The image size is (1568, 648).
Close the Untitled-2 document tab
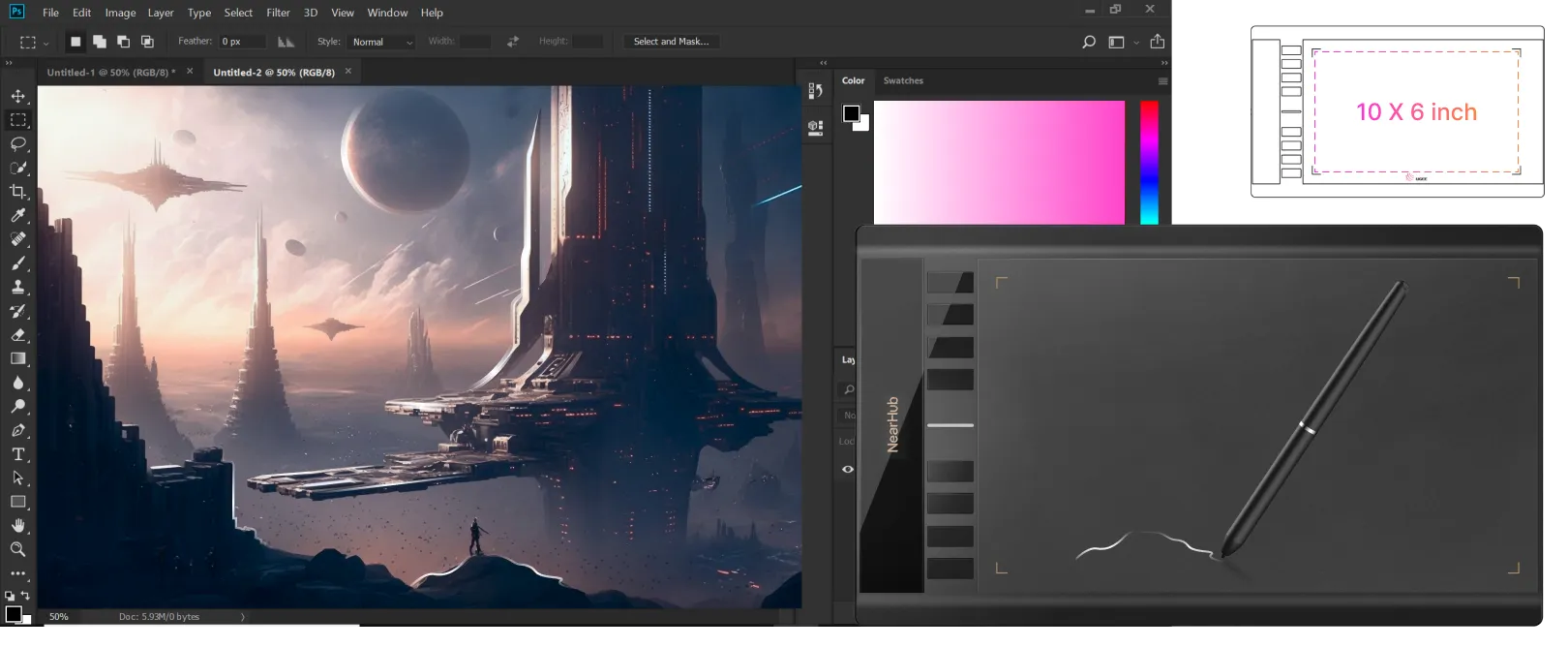348,71
